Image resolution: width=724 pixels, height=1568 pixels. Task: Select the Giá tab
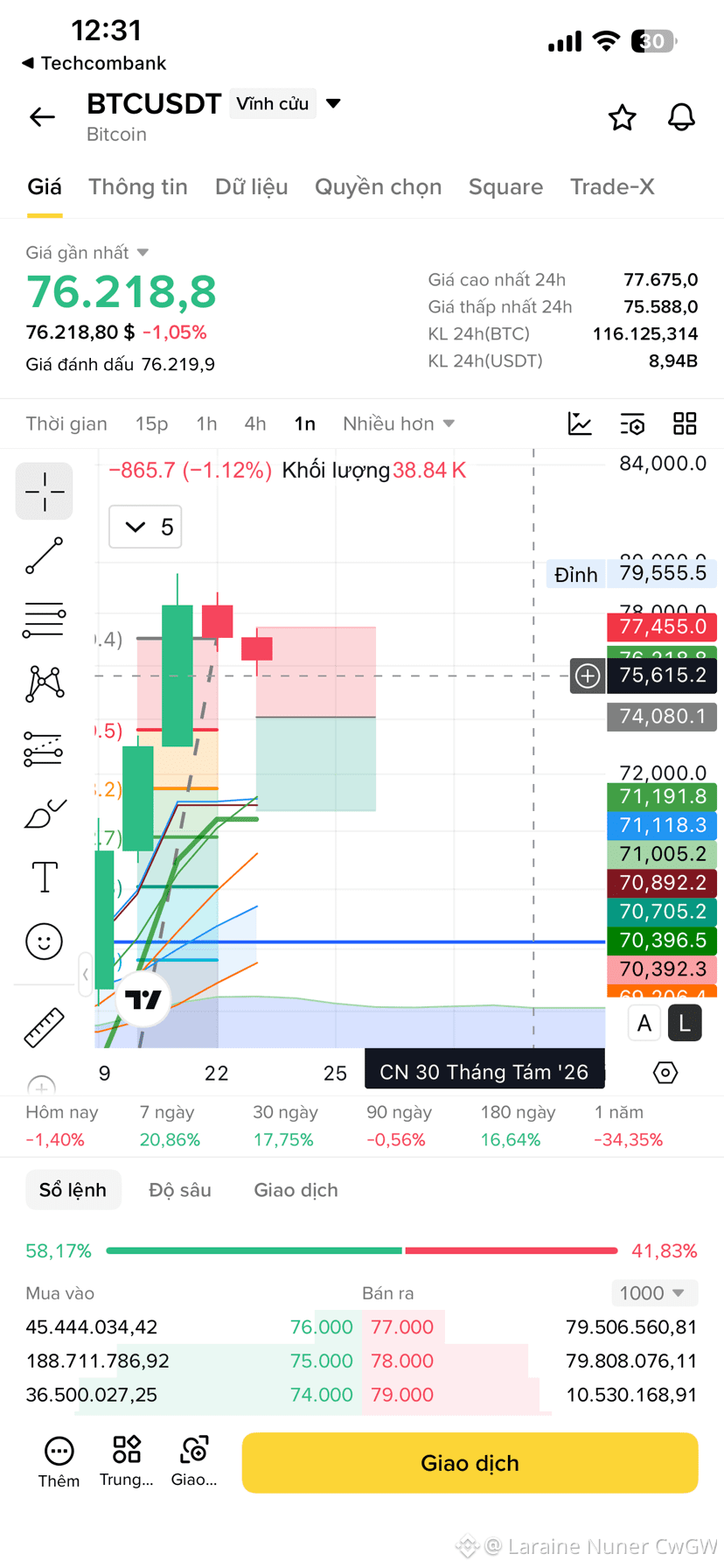45,186
